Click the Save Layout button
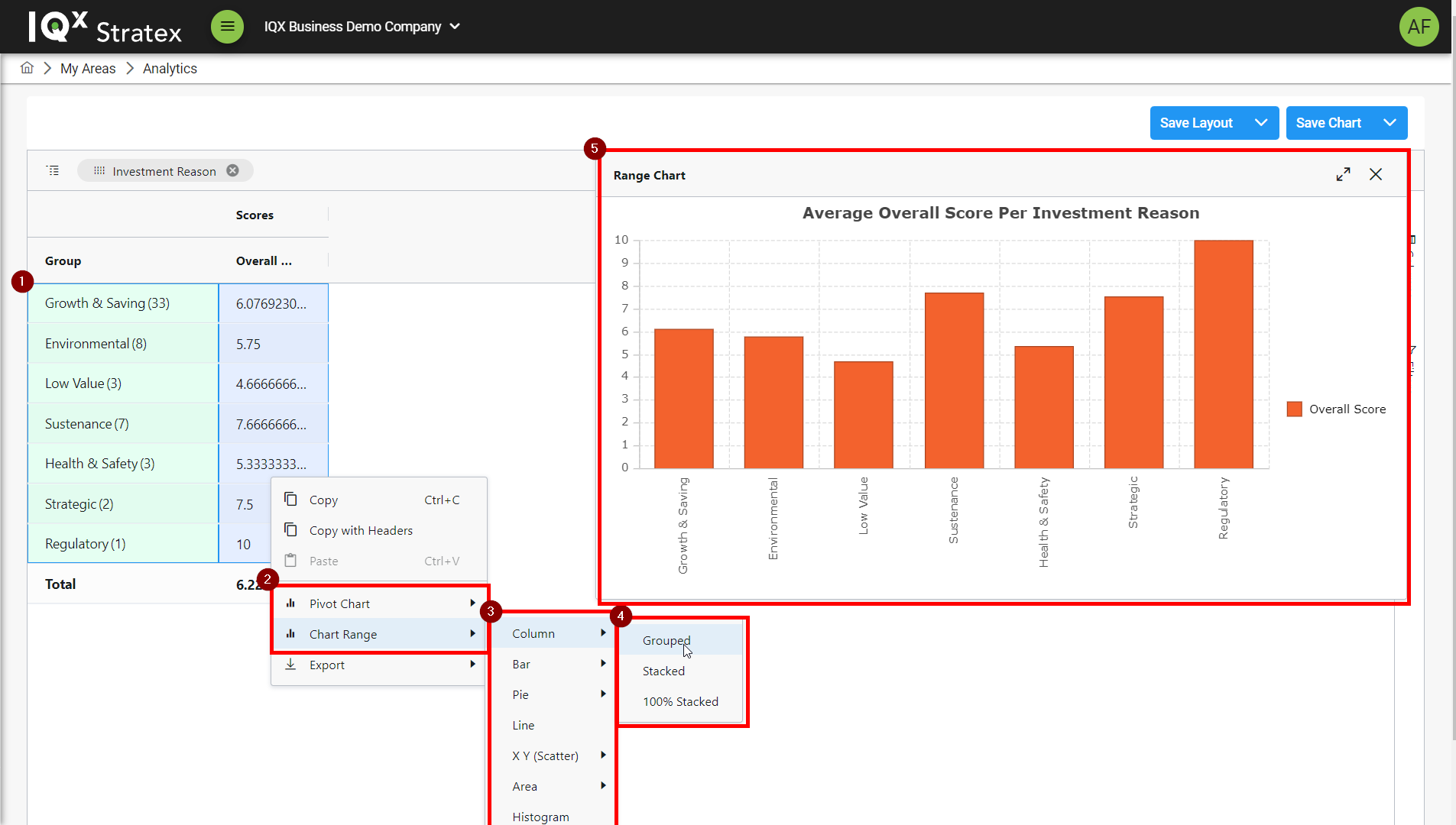 pos(1196,123)
